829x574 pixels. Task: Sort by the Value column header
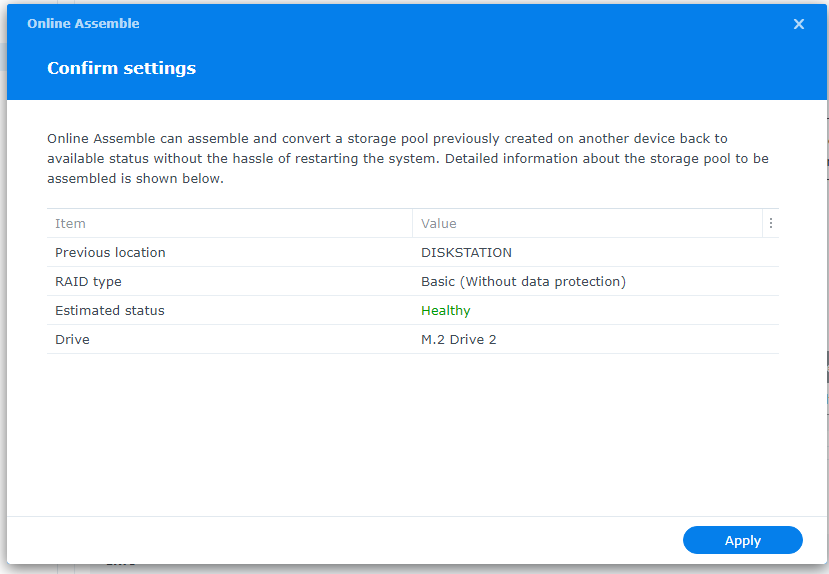click(439, 224)
